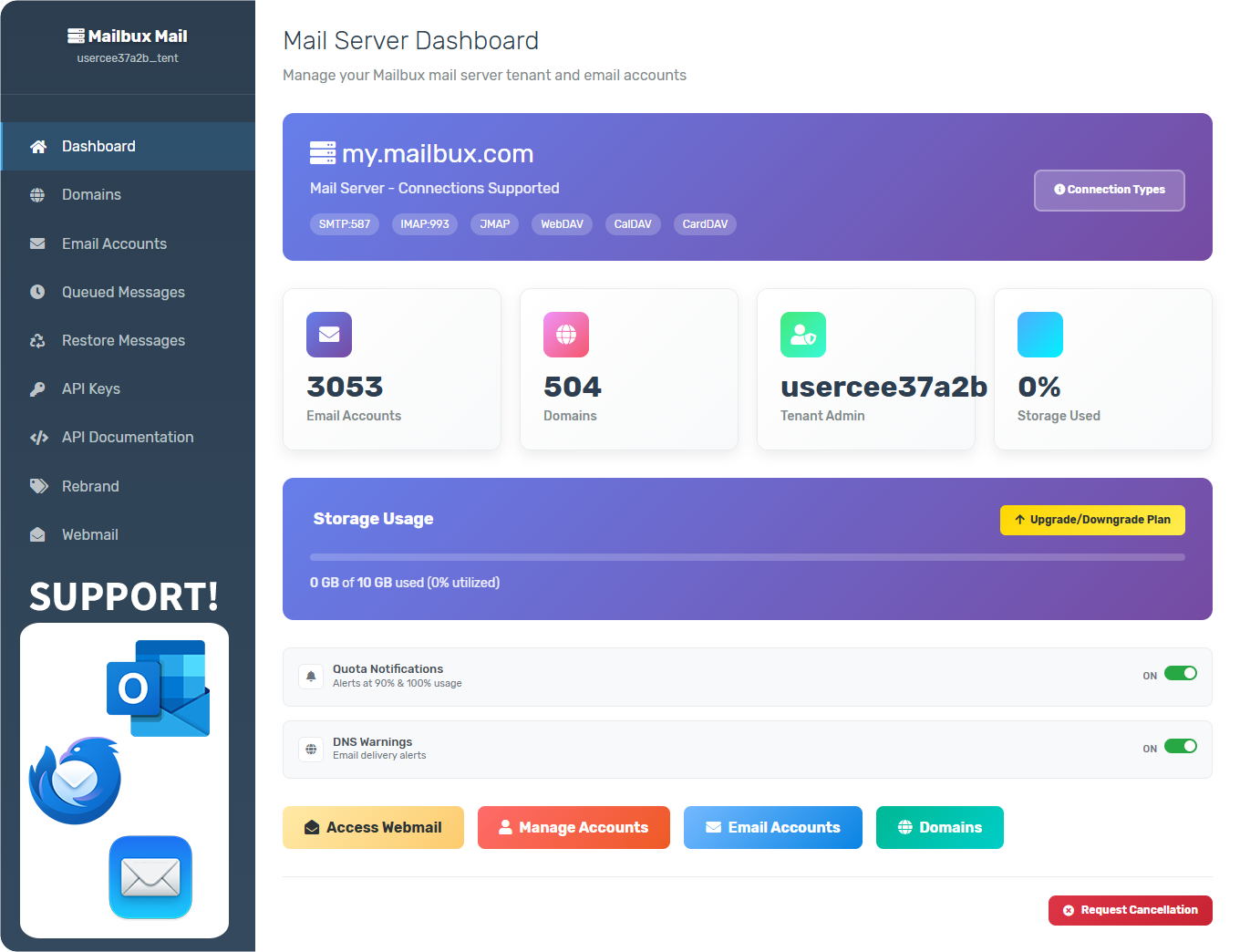Click the my.mailbux.com server hostname
1240x952 pixels.
click(438, 153)
